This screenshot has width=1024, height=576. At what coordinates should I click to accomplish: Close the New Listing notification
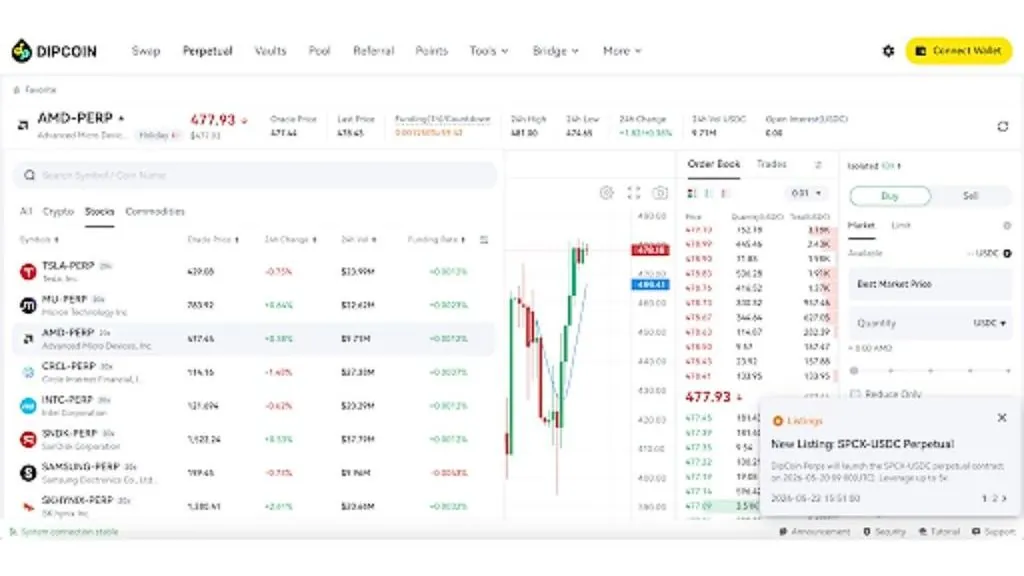tap(1002, 418)
